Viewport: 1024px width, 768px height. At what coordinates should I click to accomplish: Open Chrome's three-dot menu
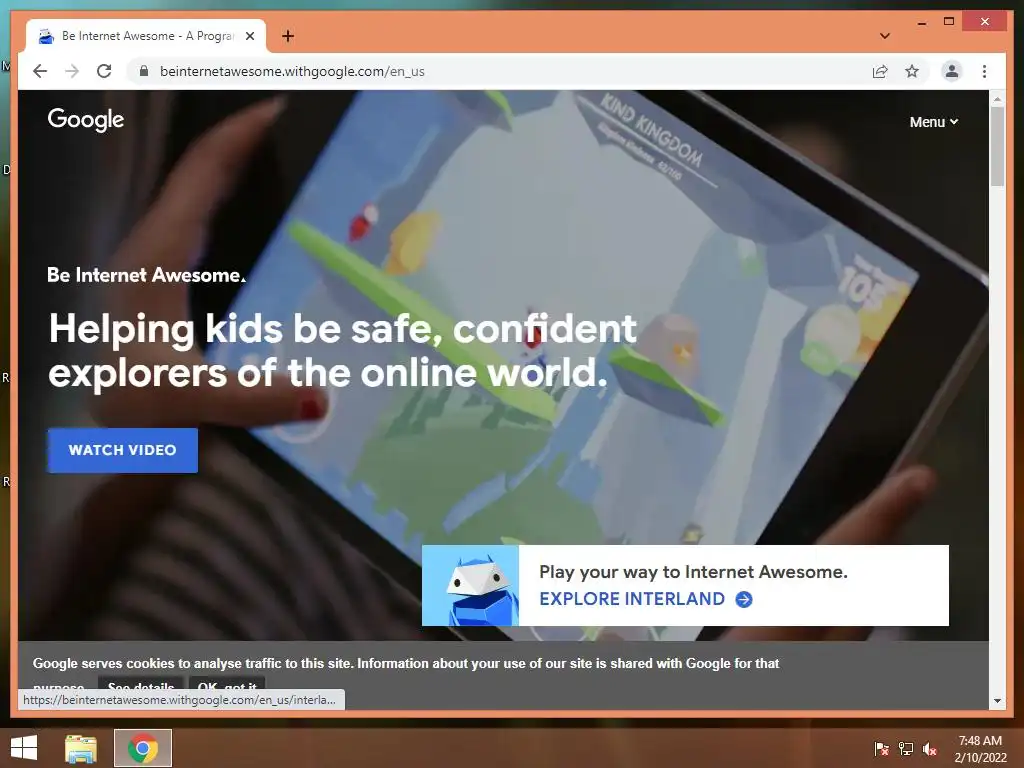tap(984, 71)
